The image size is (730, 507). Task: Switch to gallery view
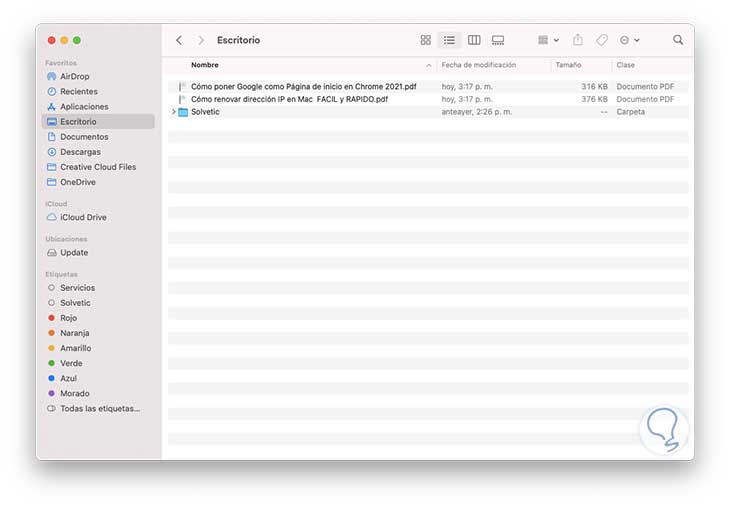498,40
